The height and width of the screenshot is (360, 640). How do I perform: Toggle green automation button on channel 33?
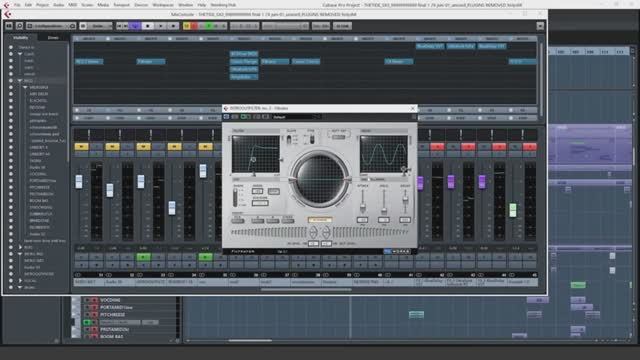pos(143,257)
